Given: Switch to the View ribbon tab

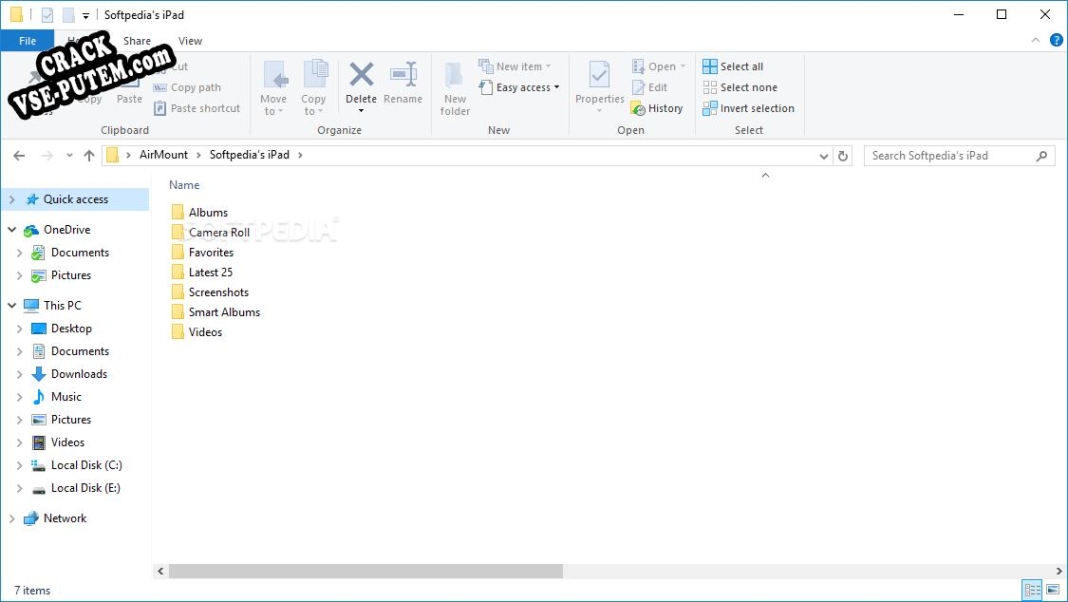Looking at the screenshot, I should click(190, 41).
